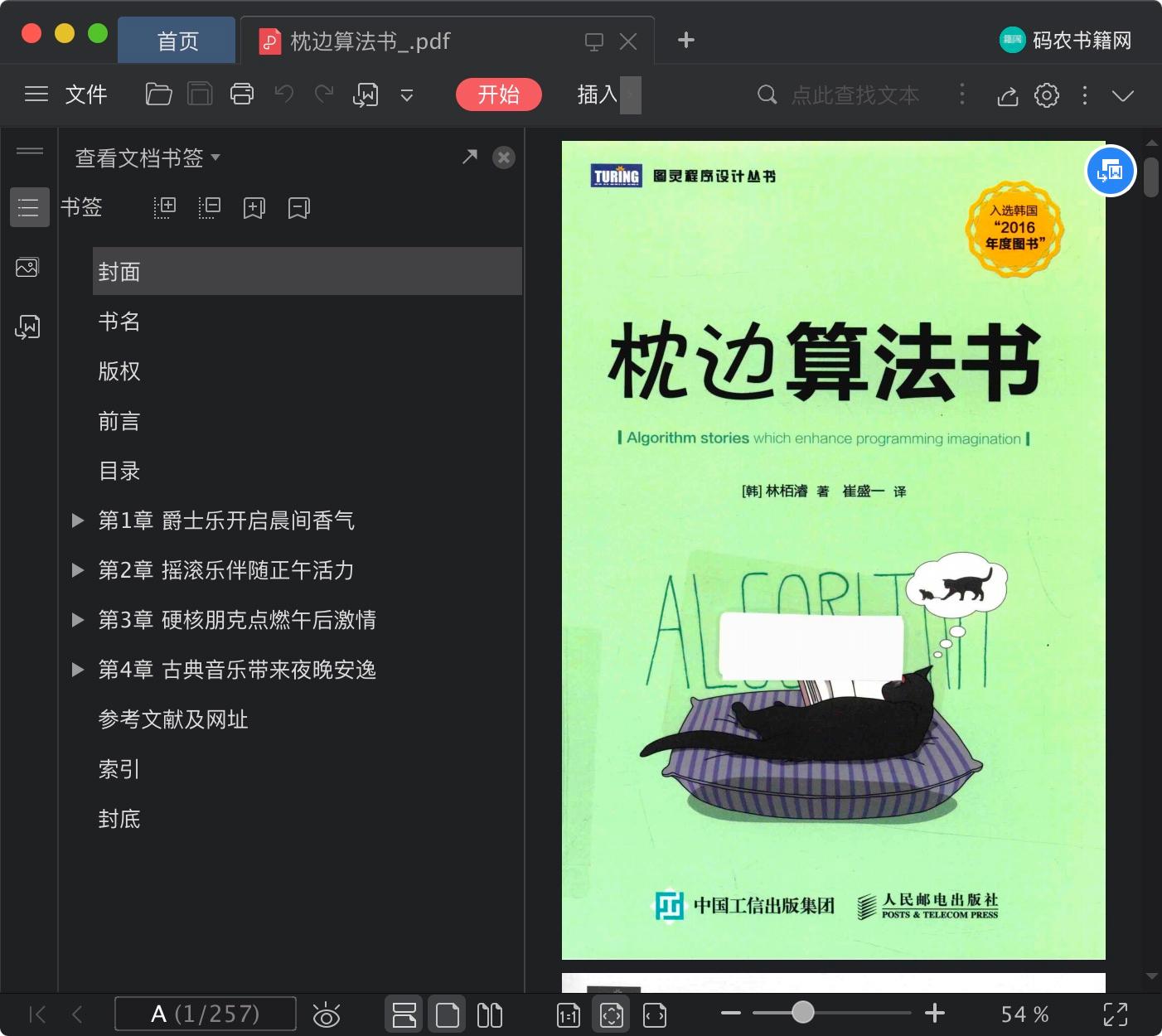Open the 目录 bookmark
This screenshot has height=1036, width=1162.
coord(119,471)
